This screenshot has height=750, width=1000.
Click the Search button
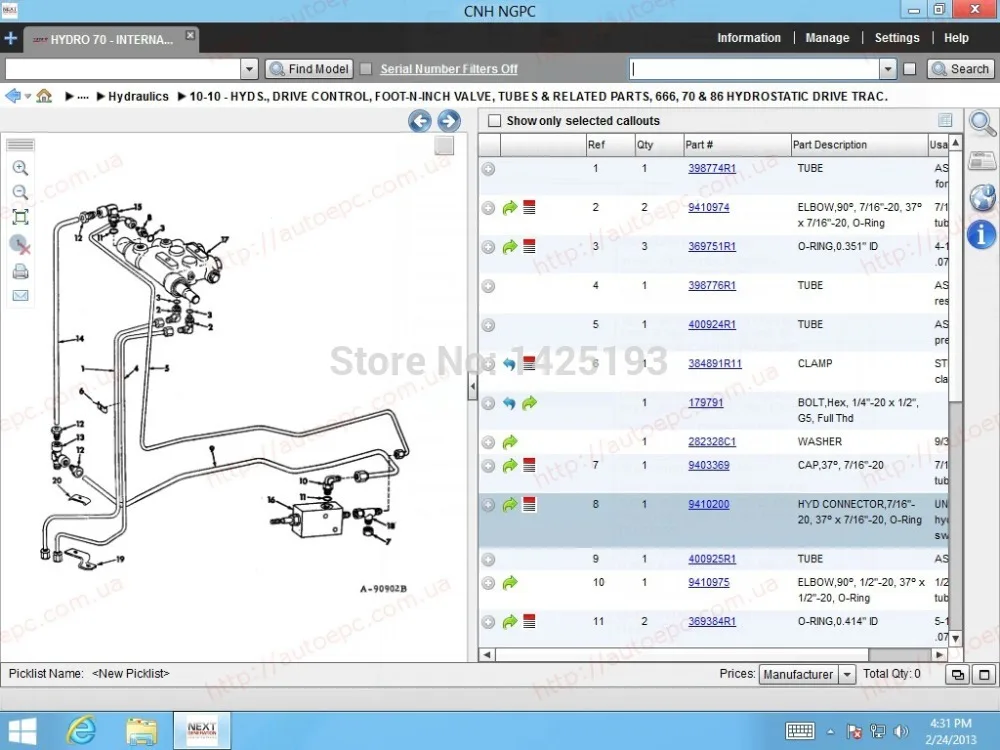coord(960,69)
